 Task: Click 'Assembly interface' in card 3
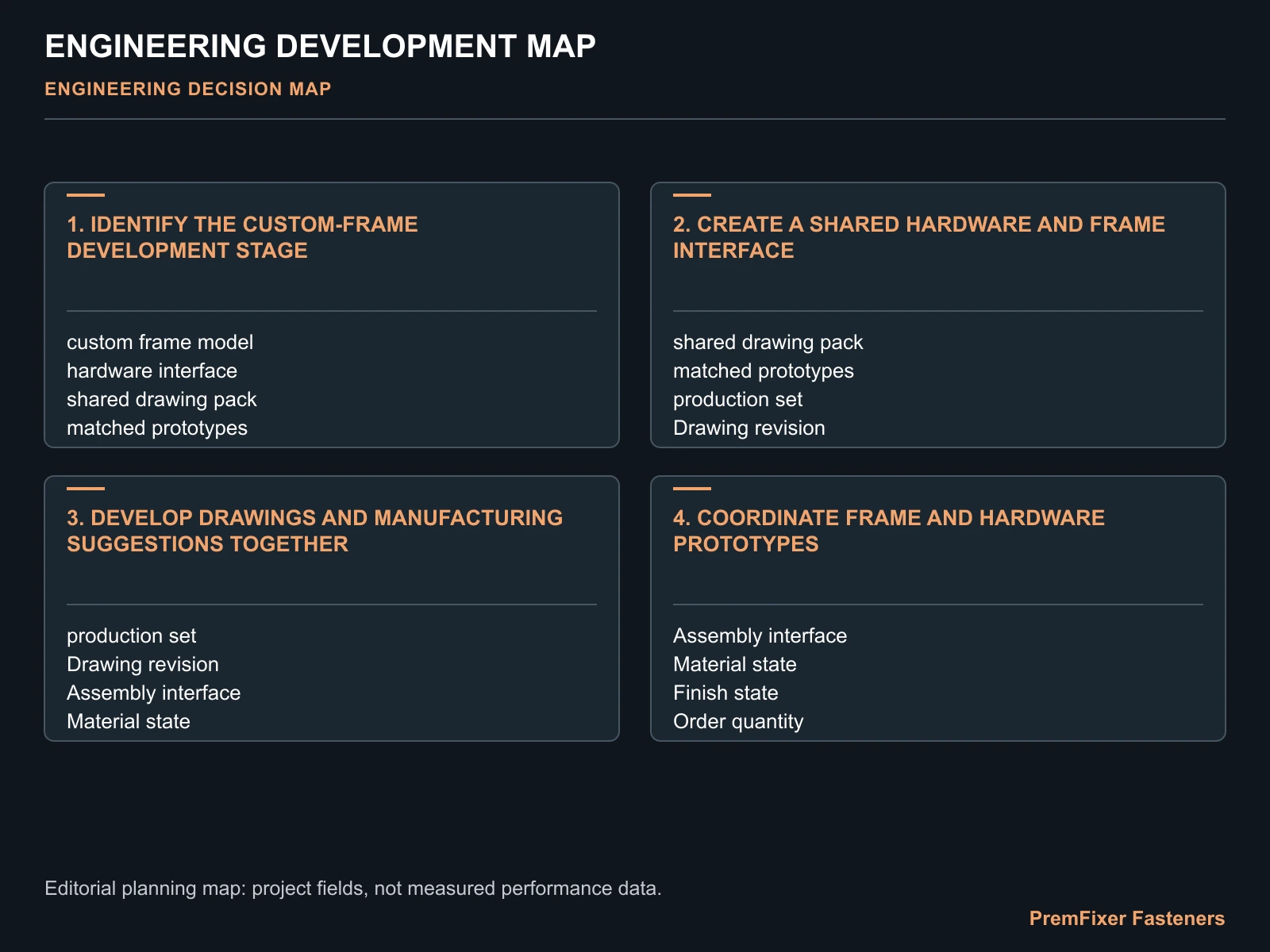point(154,693)
